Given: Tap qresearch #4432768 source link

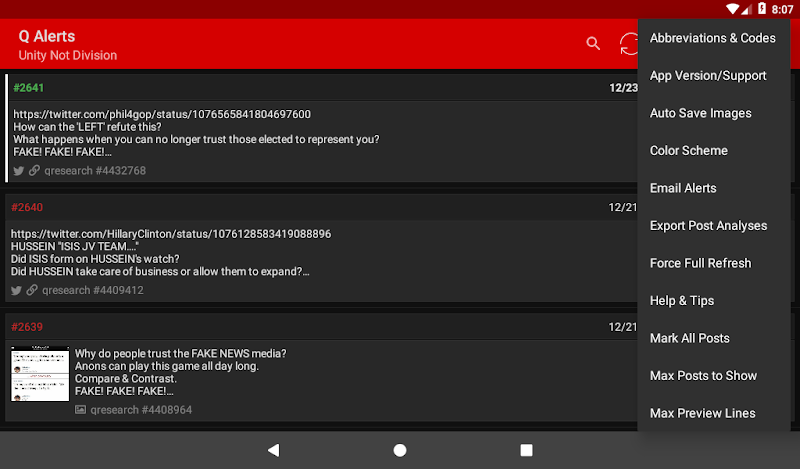Looking at the screenshot, I should 95,171.
